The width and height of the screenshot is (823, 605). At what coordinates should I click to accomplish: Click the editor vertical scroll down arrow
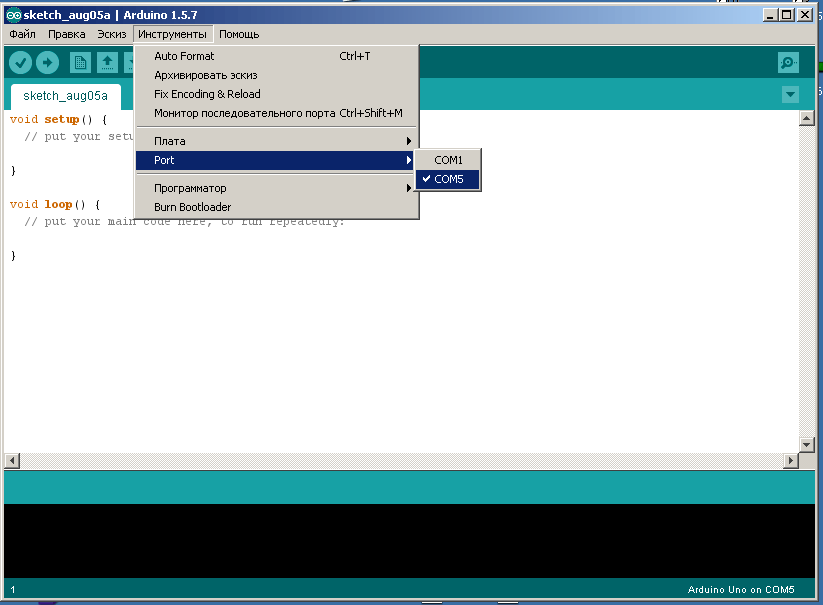[x=807, y=444]
